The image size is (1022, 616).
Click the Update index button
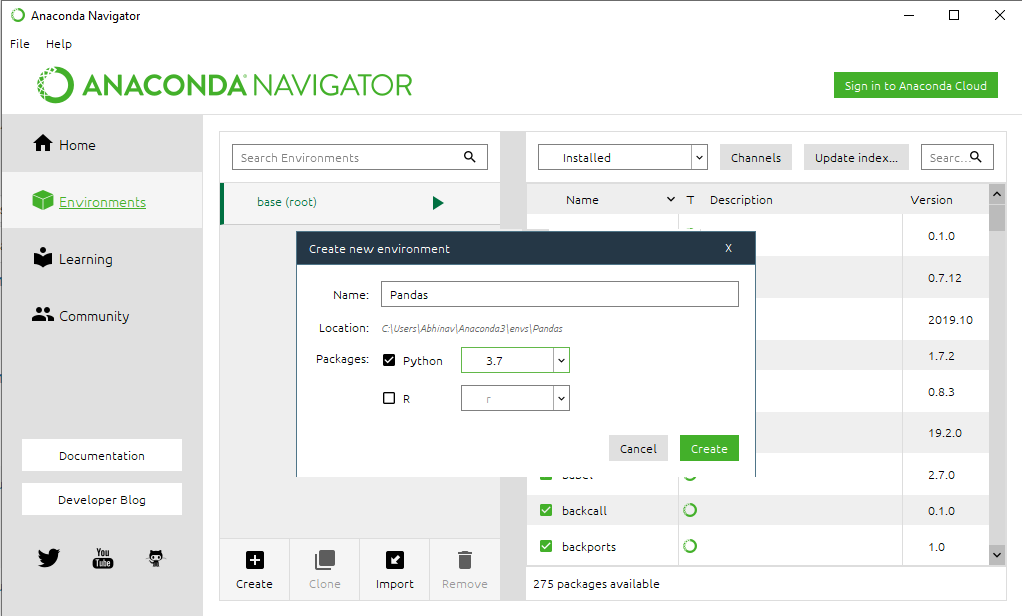[x=856, y=157]
